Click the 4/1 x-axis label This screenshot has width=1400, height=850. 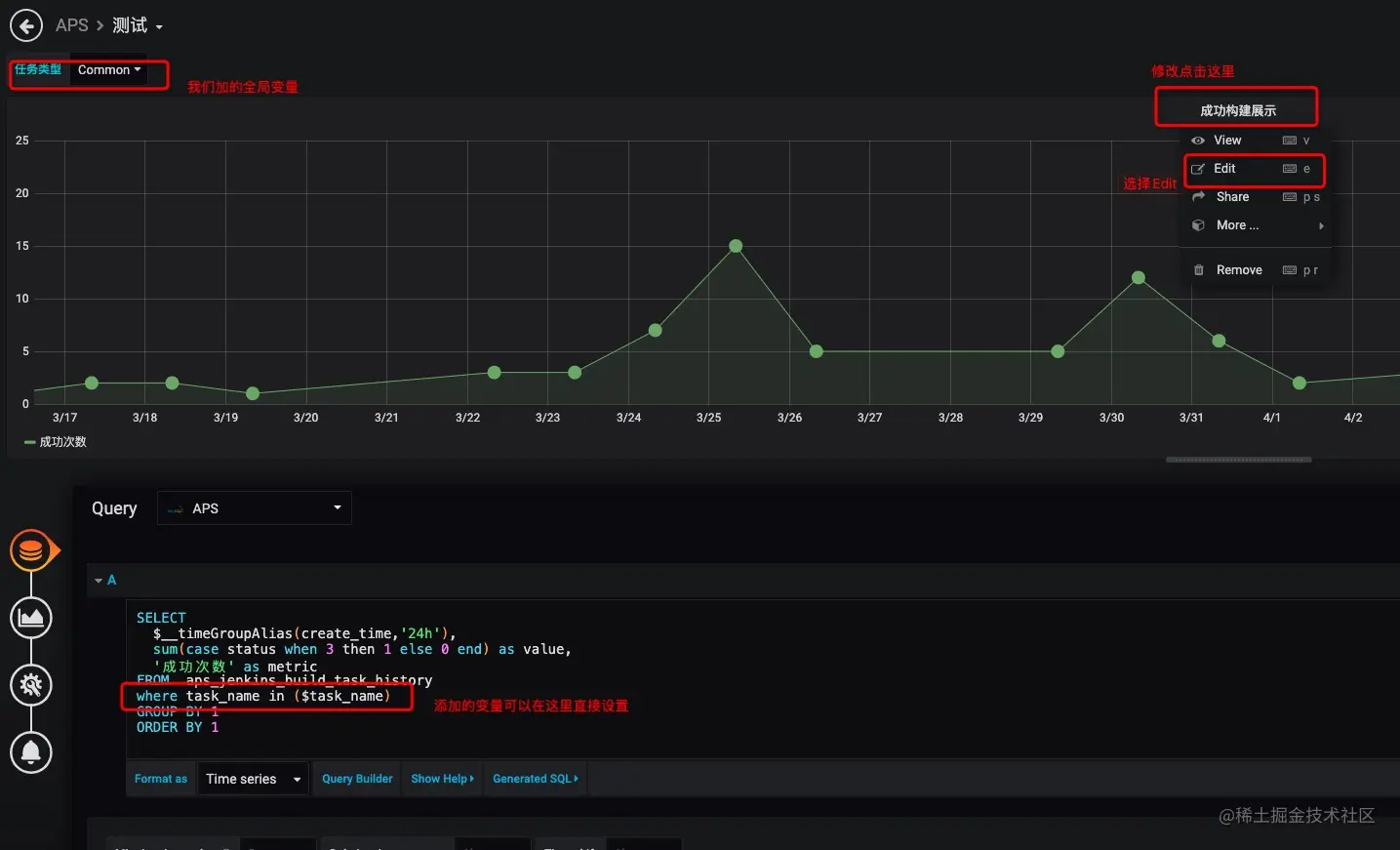click(1272, 418)
